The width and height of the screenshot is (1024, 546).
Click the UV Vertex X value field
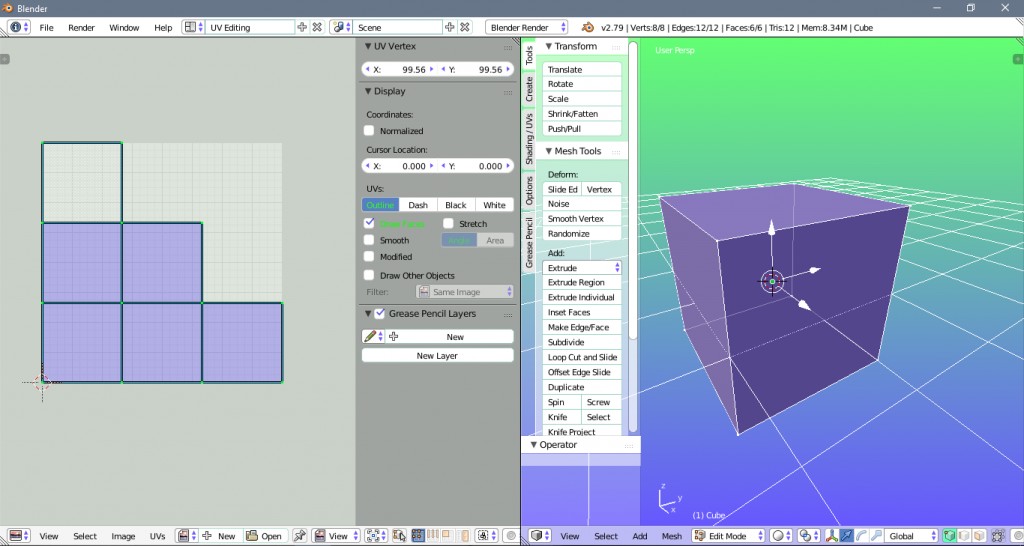pyautogui.click(x=400, y=70)
